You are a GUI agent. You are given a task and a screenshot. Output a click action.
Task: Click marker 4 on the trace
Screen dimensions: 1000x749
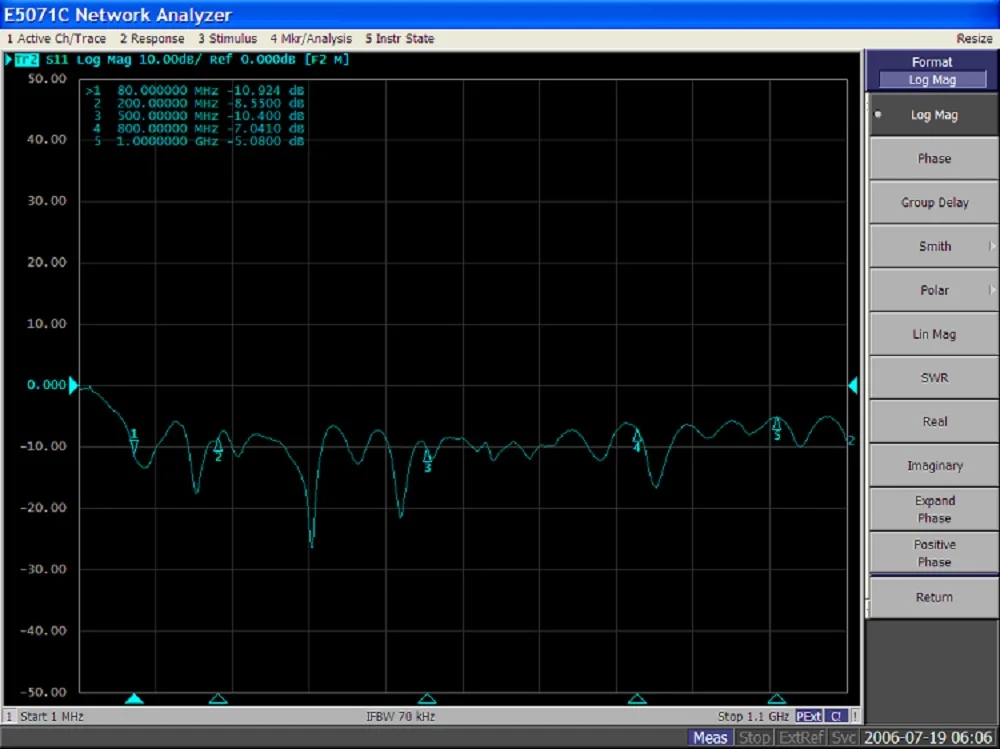[636, 440]
